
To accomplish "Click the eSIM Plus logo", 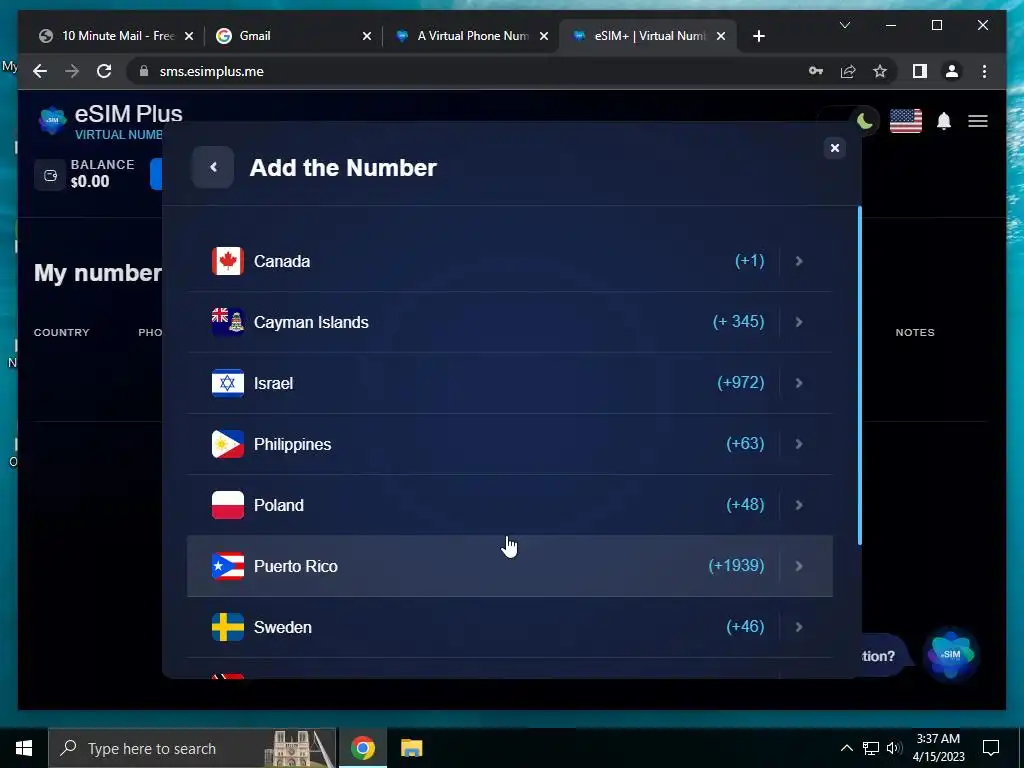I will 52,120.
